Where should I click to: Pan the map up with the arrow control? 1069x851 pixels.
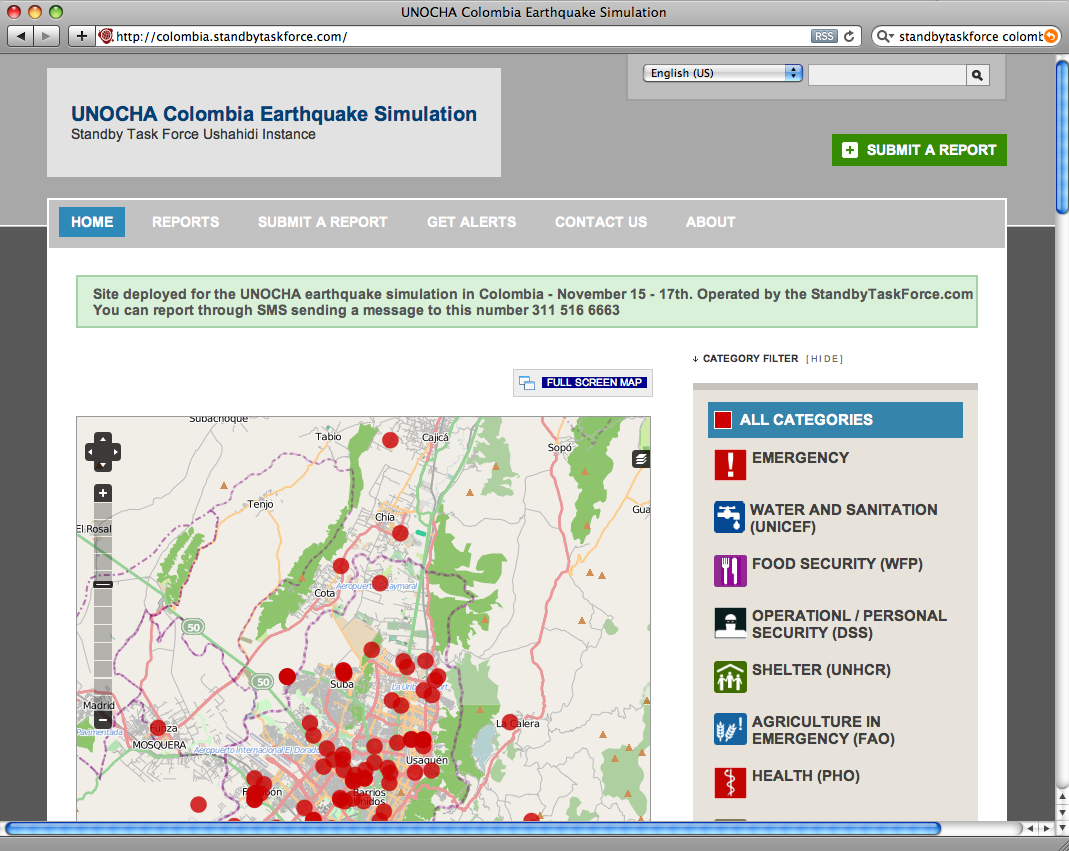103,438
